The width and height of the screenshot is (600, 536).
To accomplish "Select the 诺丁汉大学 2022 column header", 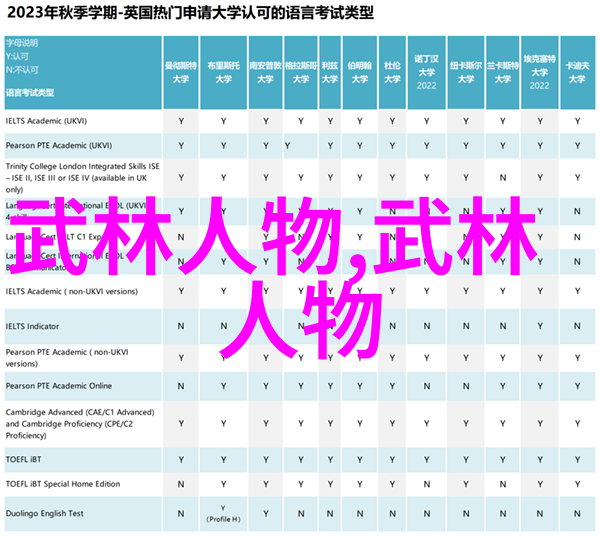I will tap(427, 72).
